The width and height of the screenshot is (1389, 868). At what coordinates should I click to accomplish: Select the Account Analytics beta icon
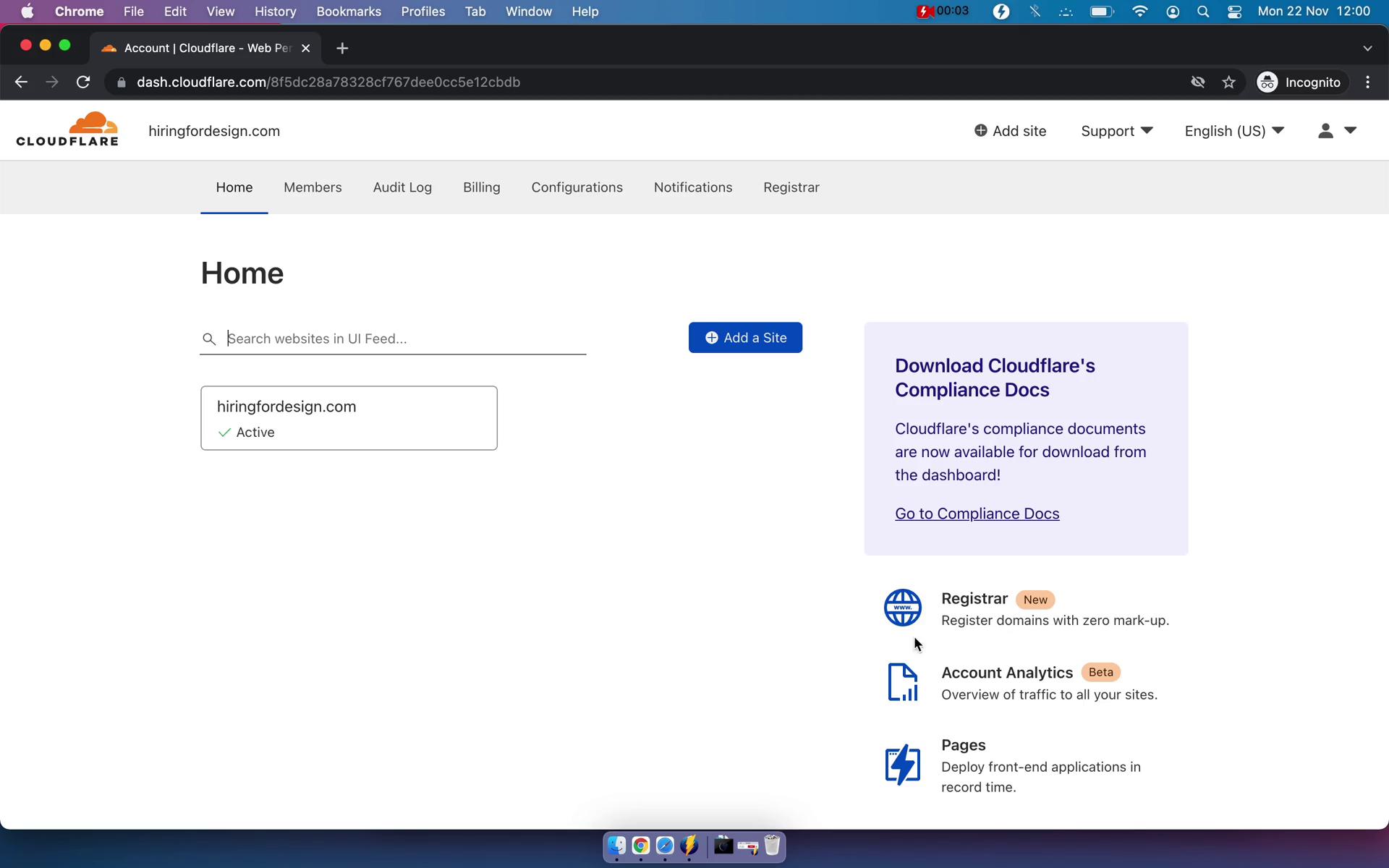coord(900,682)
